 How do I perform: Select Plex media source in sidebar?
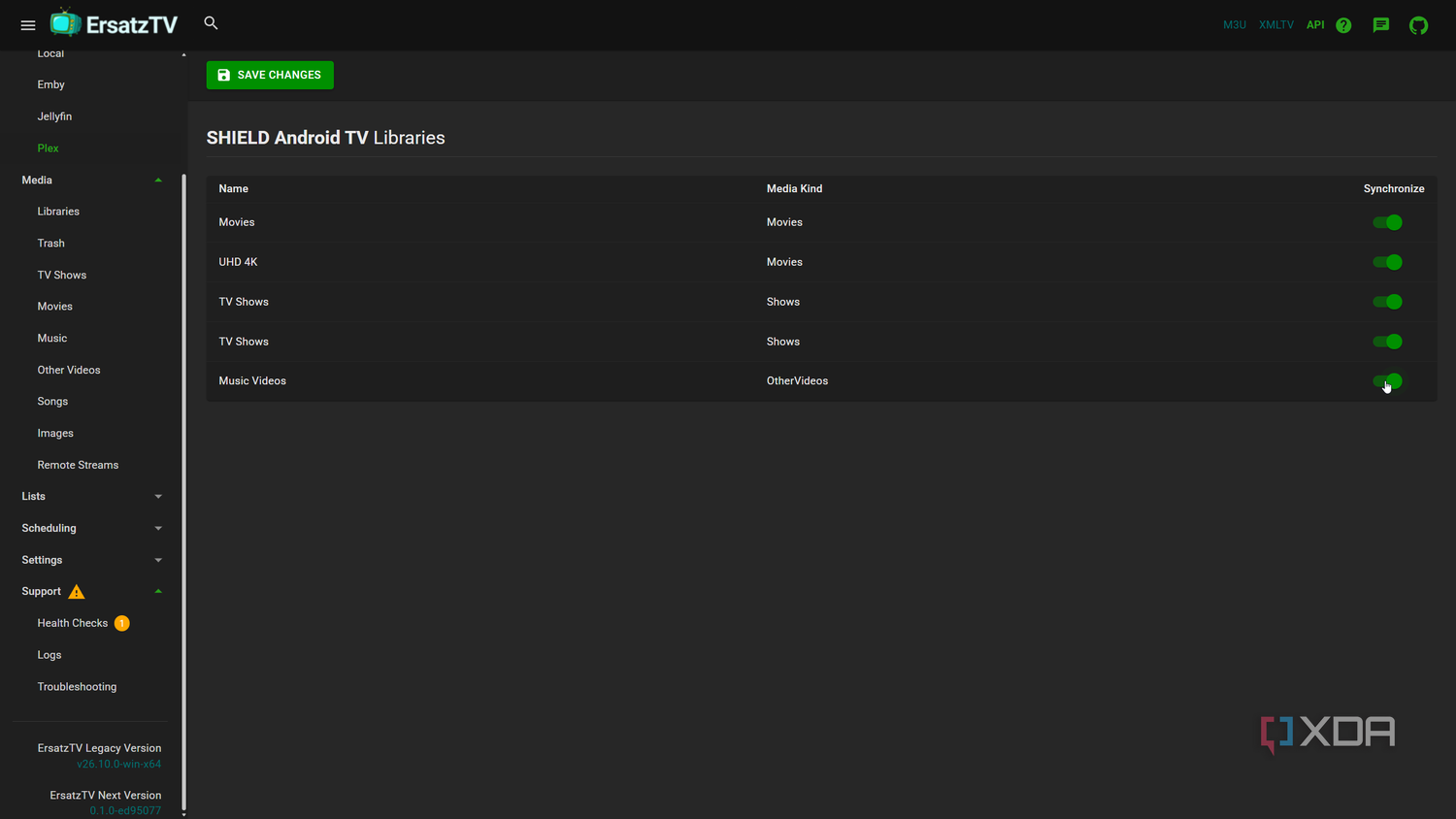(48, 148)
